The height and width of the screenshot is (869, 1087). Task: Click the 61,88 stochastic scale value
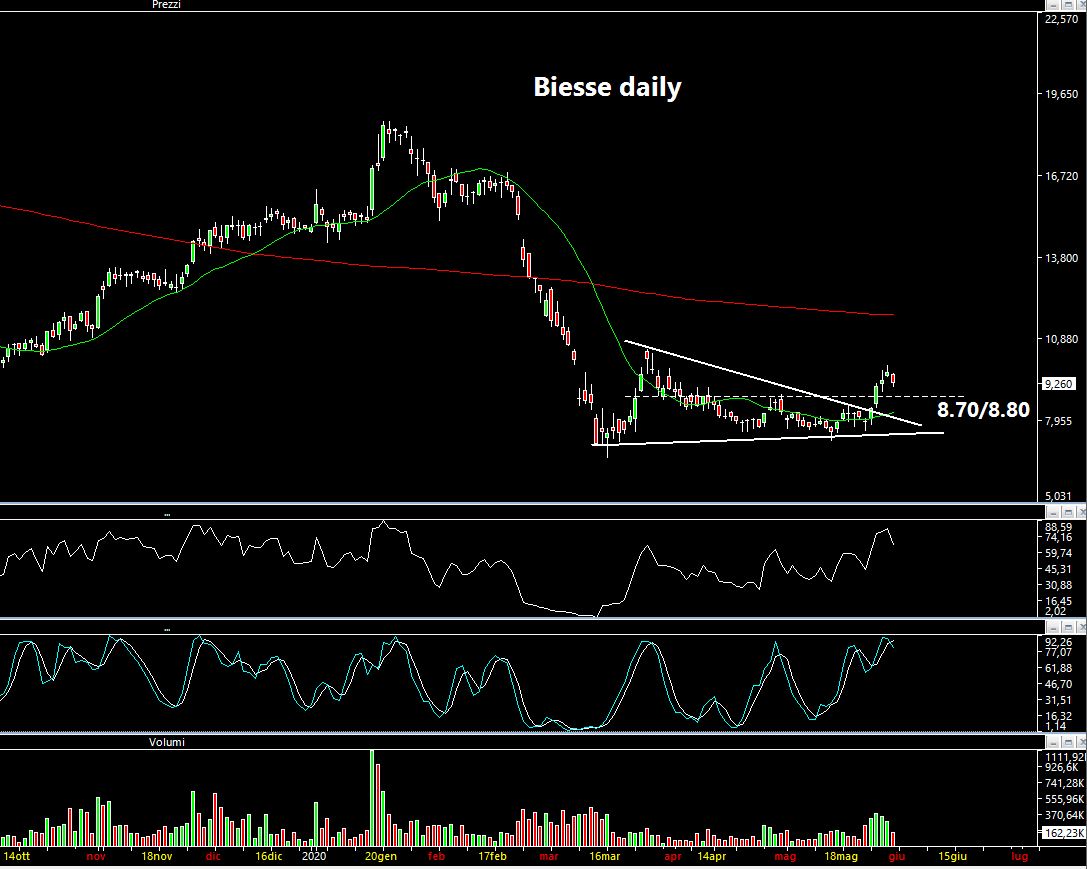coord(1059,668)
